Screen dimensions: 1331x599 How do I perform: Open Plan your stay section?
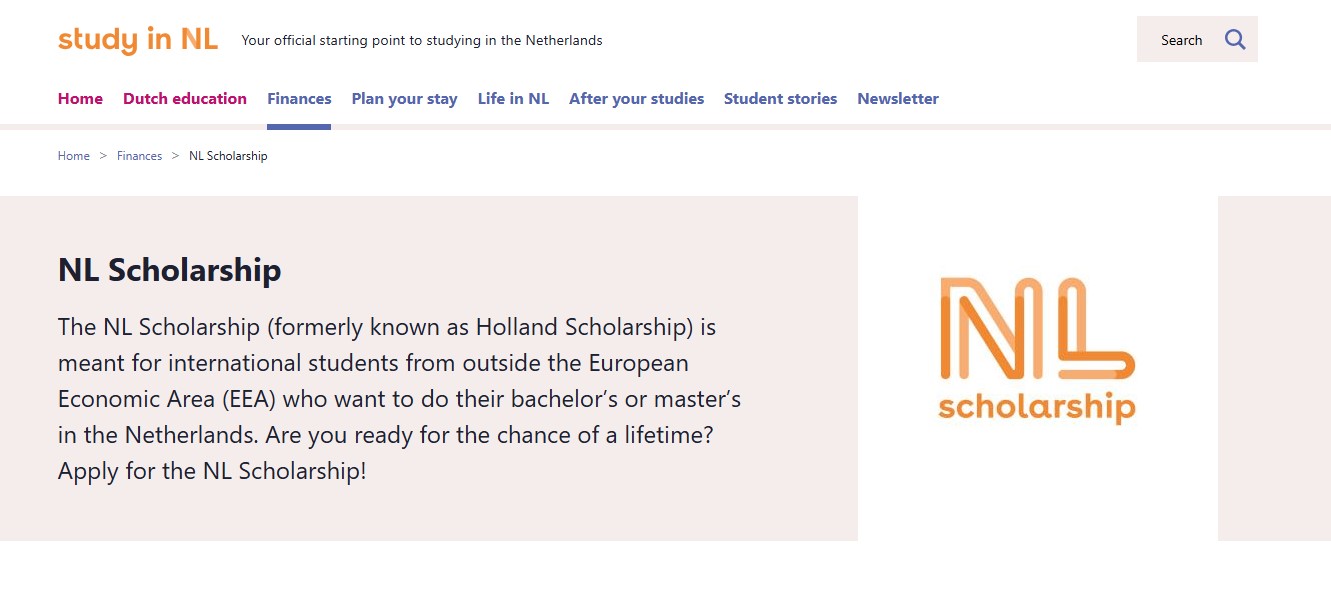pos(404,99)
